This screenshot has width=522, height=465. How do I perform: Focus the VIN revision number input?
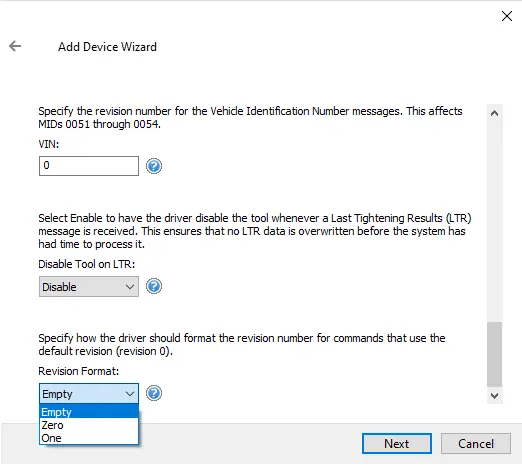pos(89,166)
